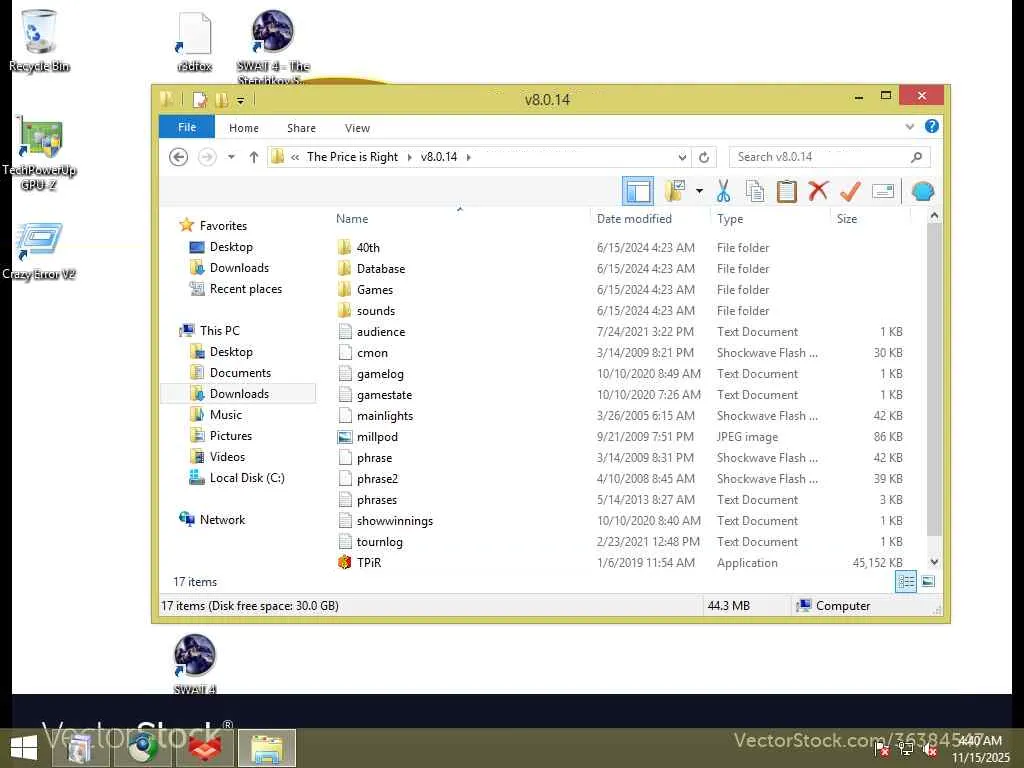Click the title bar properties icon
Screen dimensions: 1024x768
coord(199,100)
